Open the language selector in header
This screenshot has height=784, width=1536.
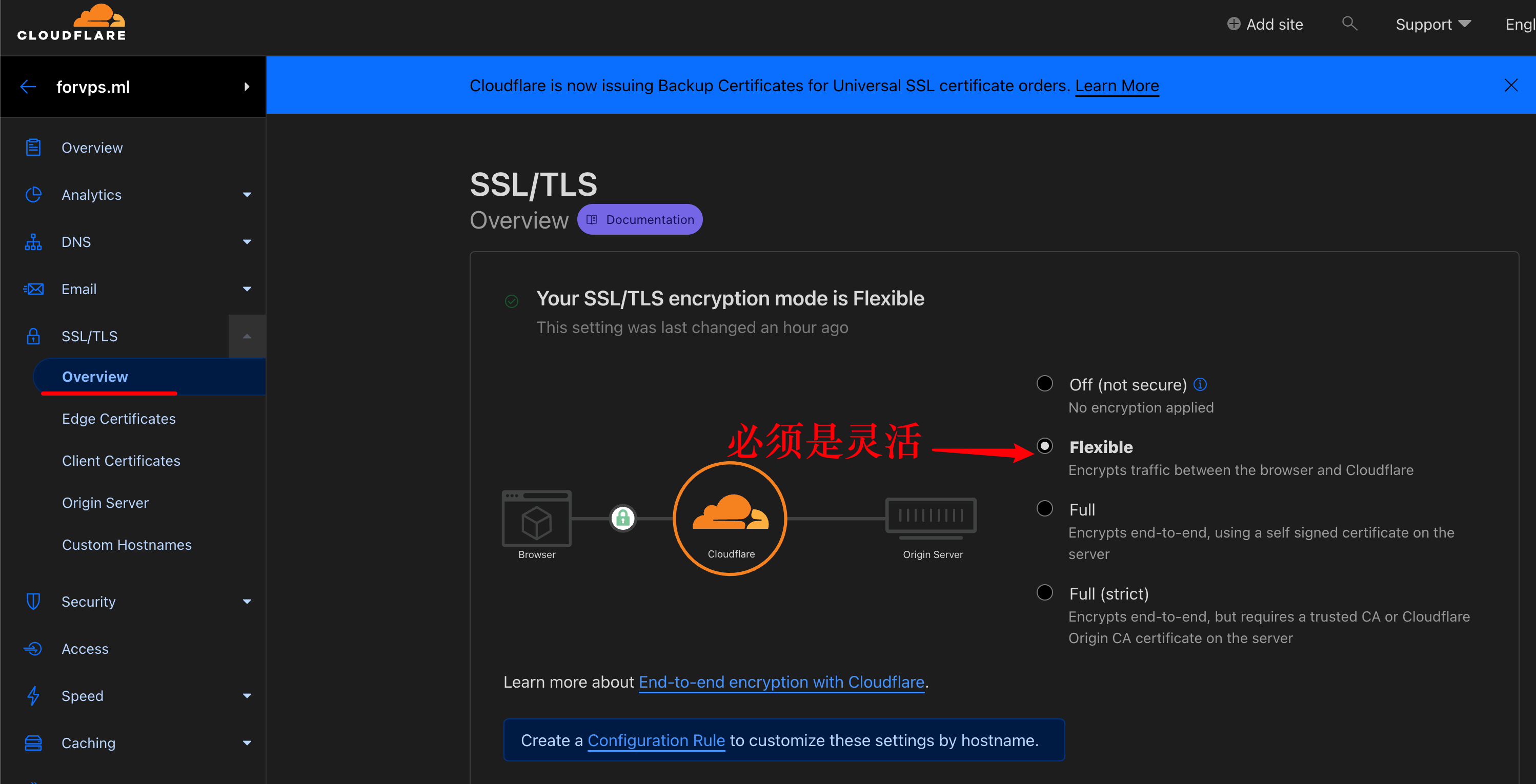pyautogui.click(x=1520, y=25)
